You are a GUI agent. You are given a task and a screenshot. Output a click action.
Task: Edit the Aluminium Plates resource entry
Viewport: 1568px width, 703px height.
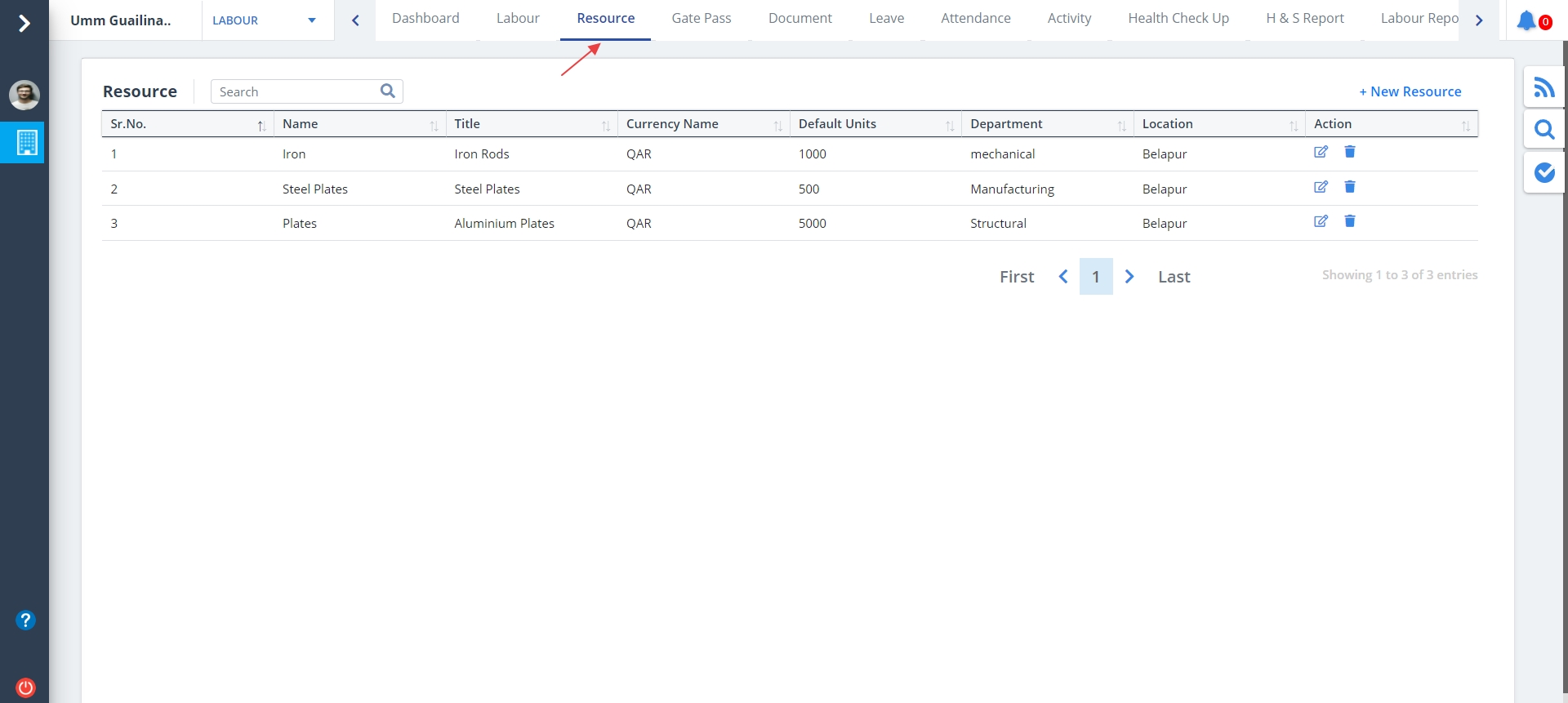pyautogui.click(x=1321, y=221)
